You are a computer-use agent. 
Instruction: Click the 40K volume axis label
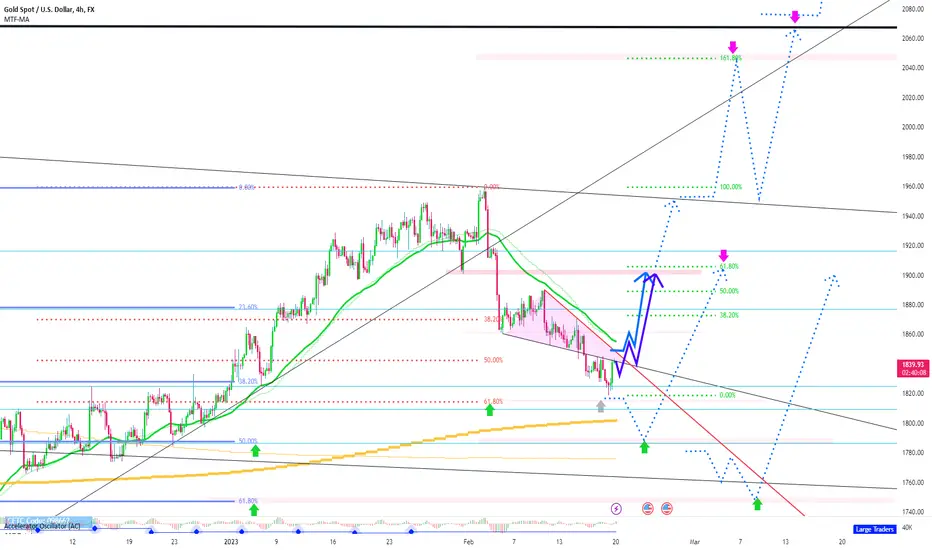[x=907, y=527]
